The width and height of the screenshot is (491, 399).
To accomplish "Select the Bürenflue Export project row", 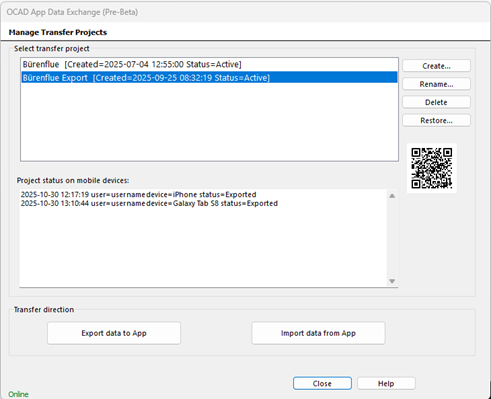I will click(209, 78).
